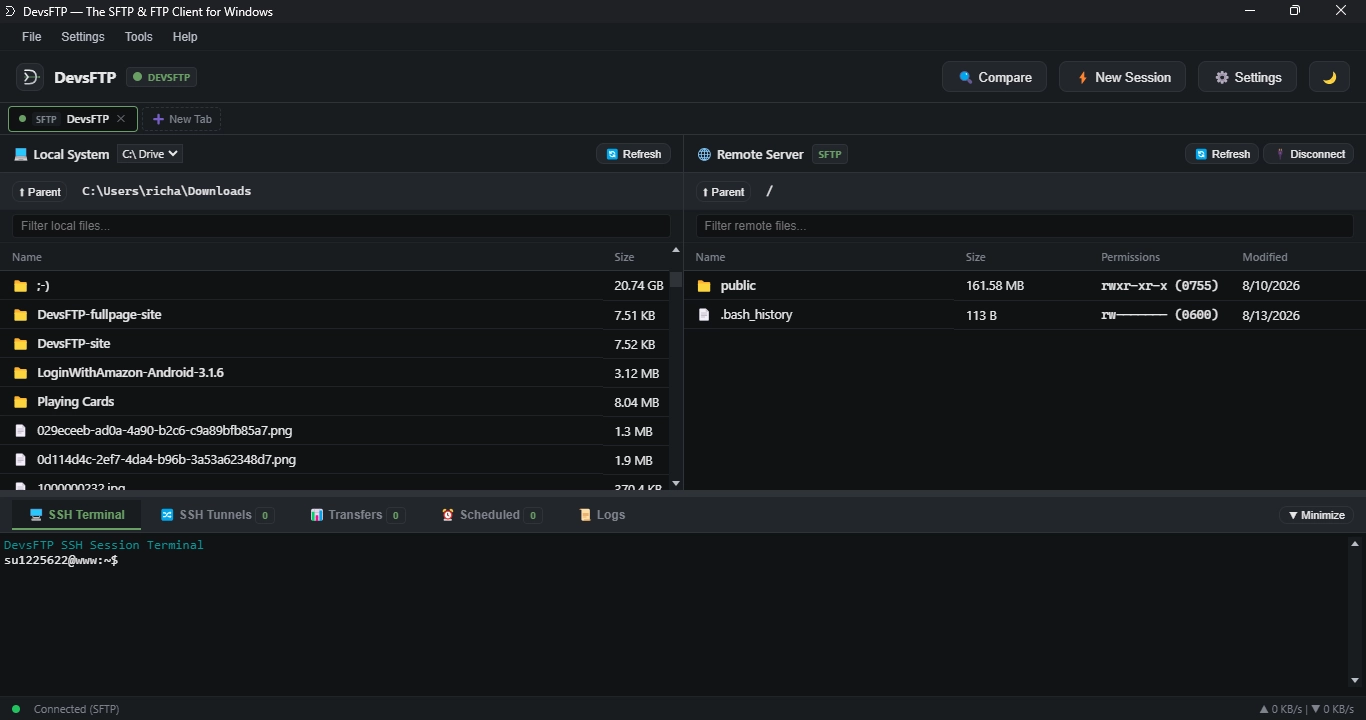1366x720 pixels.
Task: Sort remote files by Permissions column
Action: pyautogui.click(x=1130, y=257)
